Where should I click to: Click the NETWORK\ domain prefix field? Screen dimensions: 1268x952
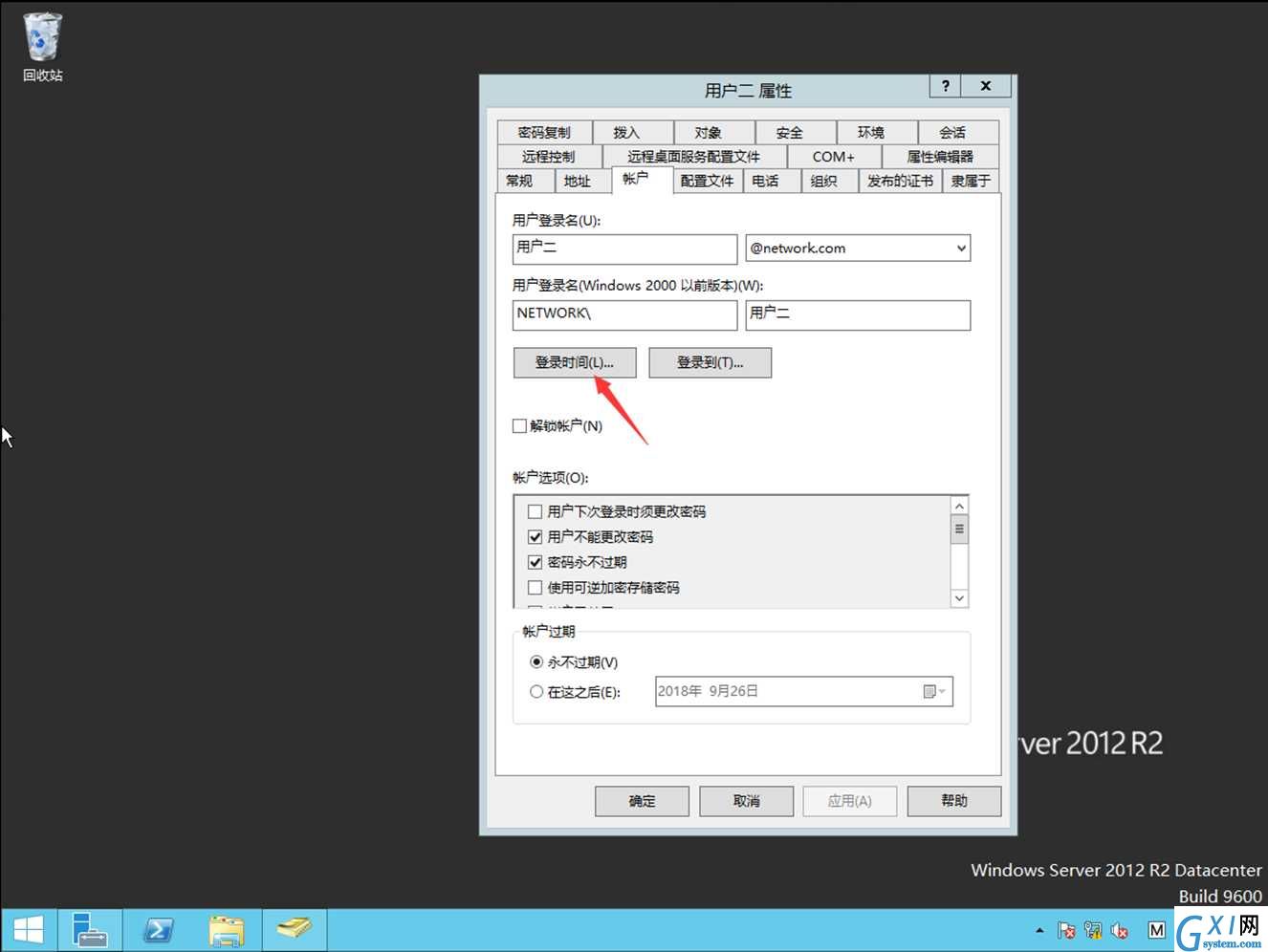click(624, 314)
